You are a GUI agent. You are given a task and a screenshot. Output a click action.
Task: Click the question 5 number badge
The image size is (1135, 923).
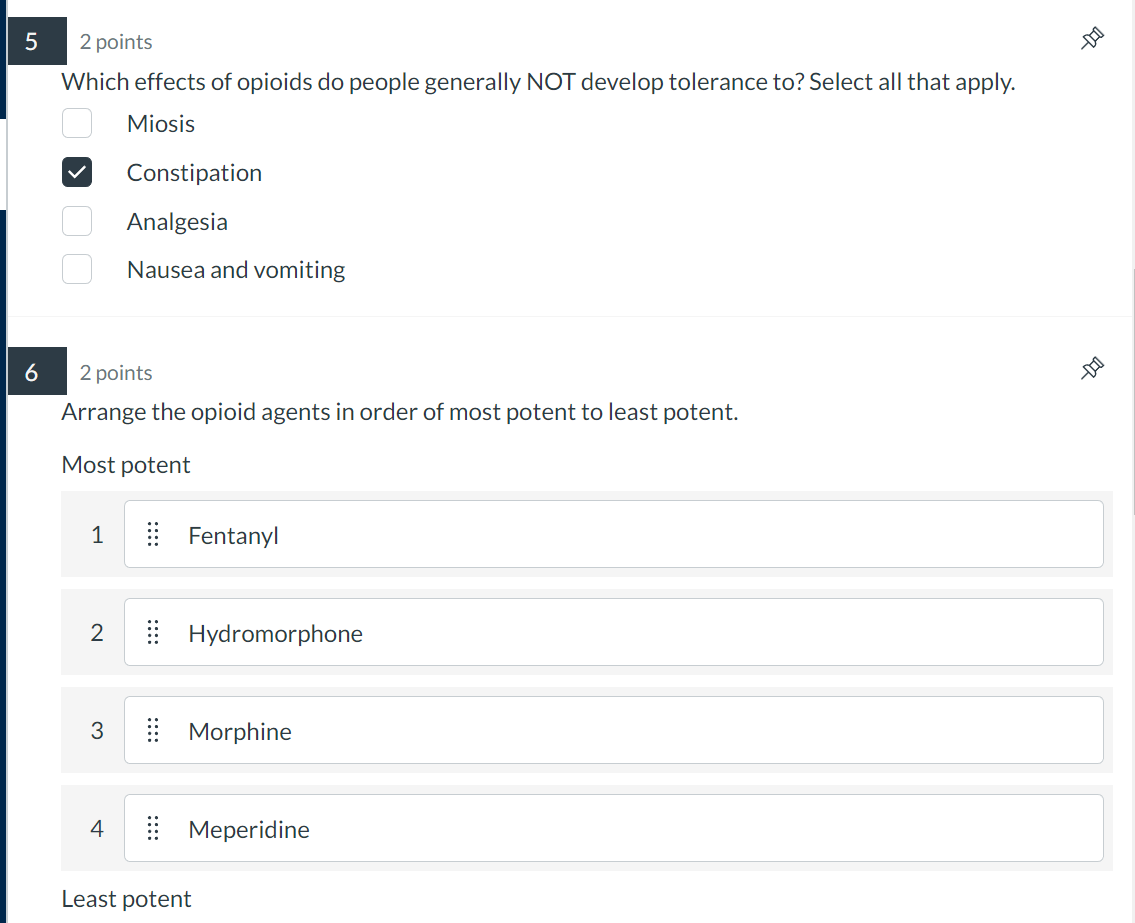[32, 42]
